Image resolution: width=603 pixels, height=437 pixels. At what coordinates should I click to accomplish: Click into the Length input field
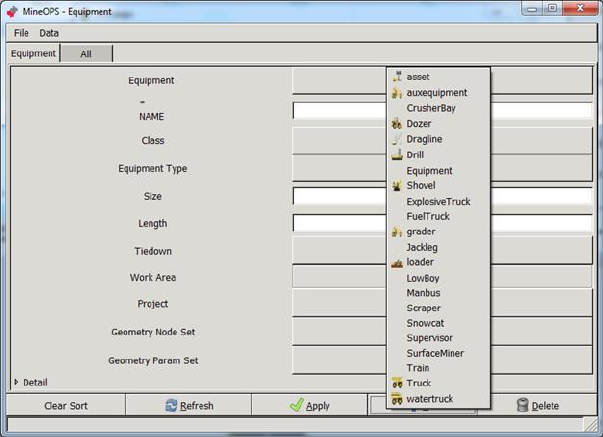tap(442, 223)
